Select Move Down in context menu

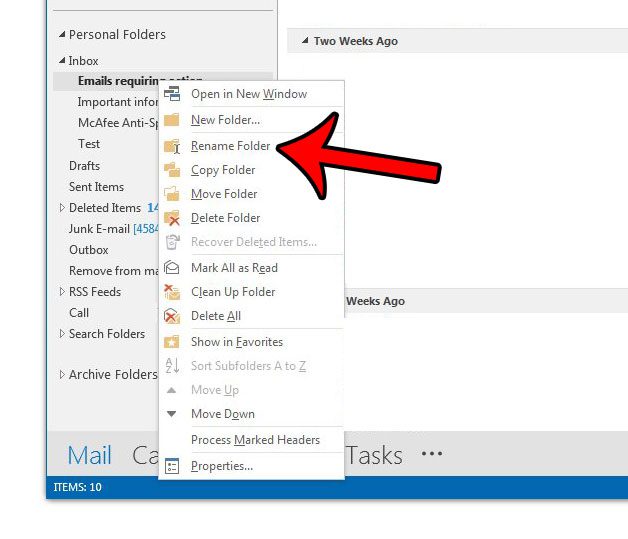[222, 414]
